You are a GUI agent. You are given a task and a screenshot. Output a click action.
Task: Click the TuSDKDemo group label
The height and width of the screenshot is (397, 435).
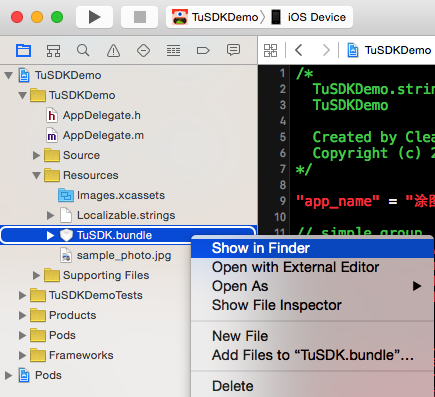(x=82, y=95)
